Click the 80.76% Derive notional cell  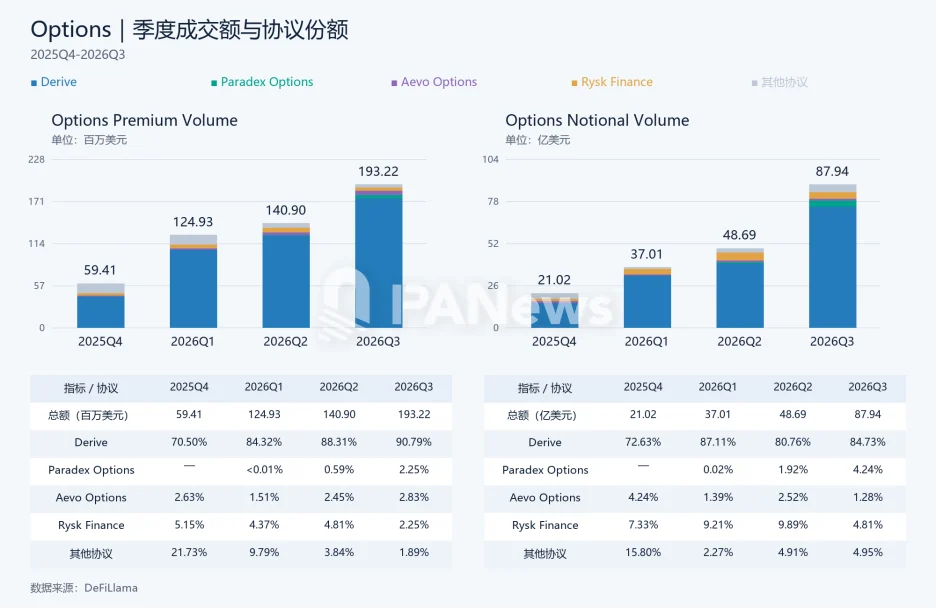[793, 442]
